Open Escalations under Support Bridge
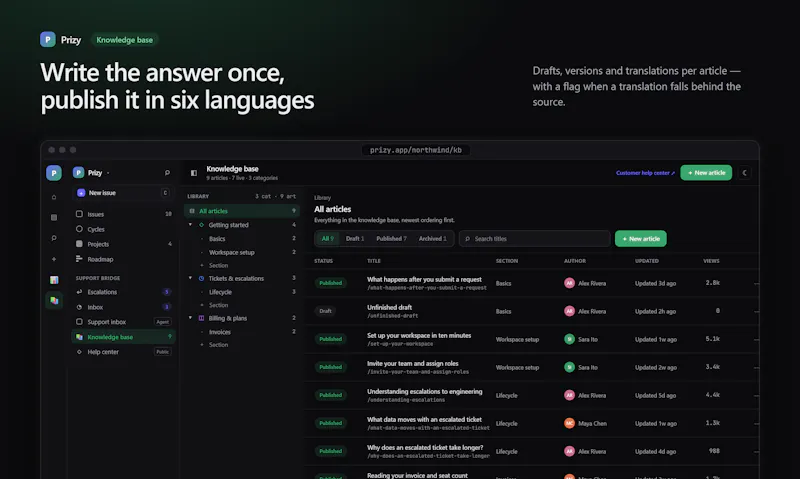 pos(123,292)
